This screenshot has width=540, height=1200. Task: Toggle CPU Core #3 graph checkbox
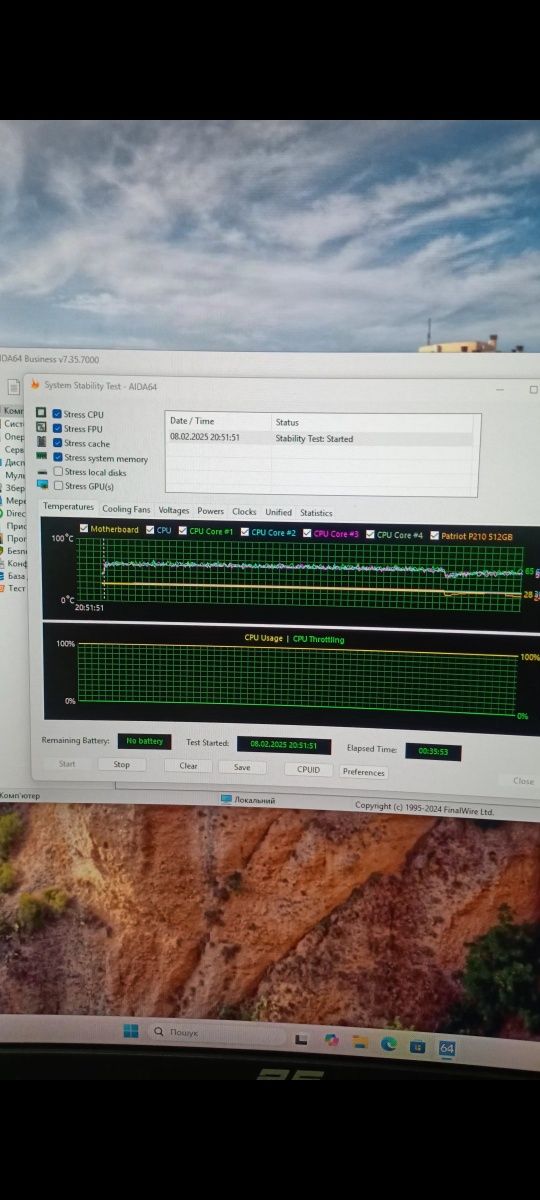click(307, 533)
